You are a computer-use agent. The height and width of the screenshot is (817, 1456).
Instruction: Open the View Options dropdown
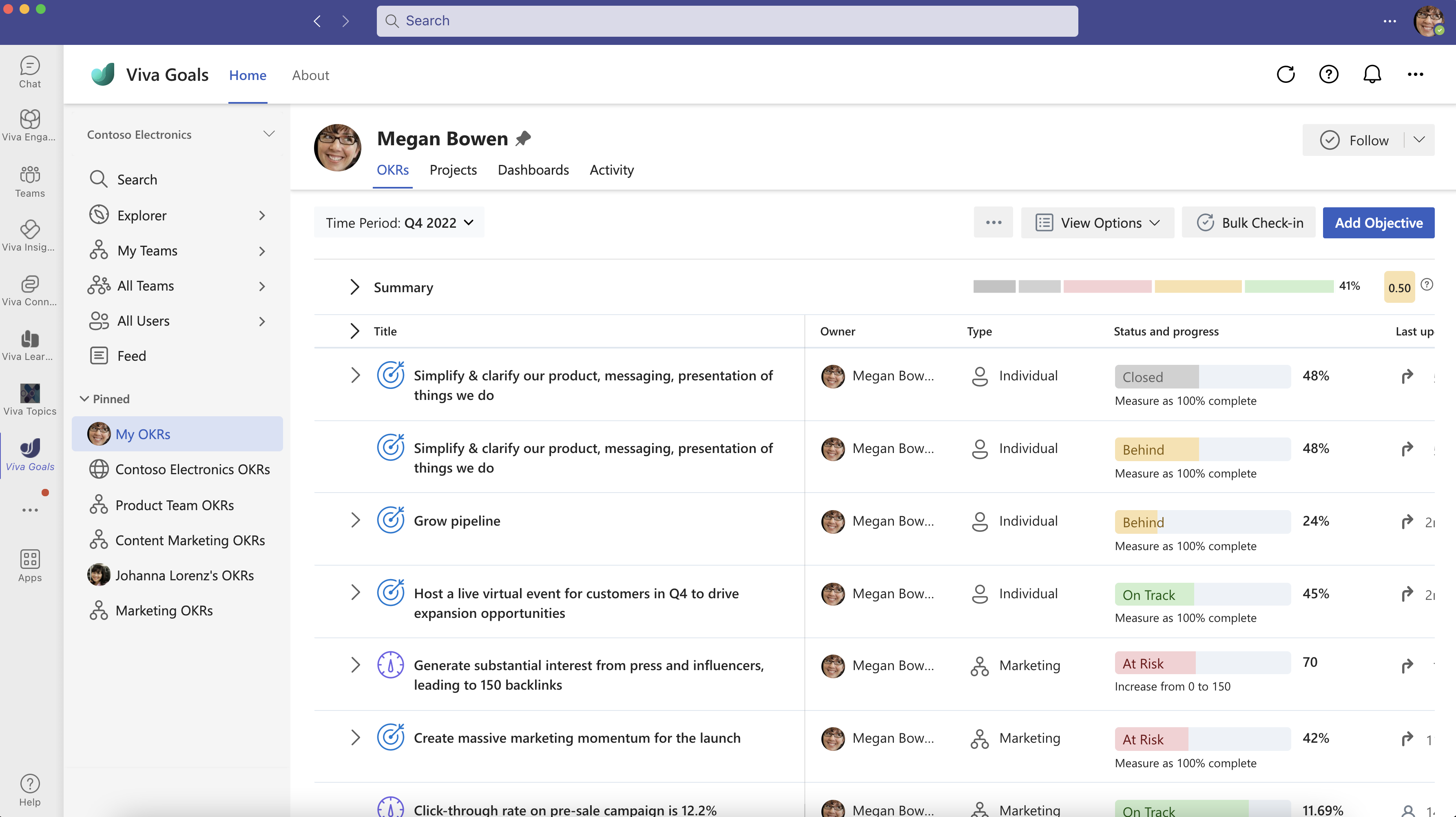click(x=1097, y=222)
